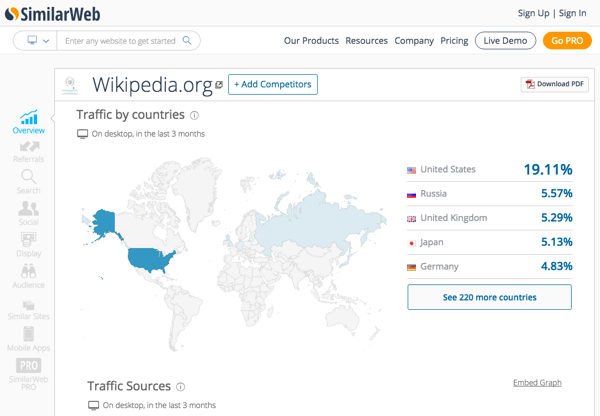Open the Audience binoculars section
The height and width of the screenshot is (416, 600).
[28, 276]
